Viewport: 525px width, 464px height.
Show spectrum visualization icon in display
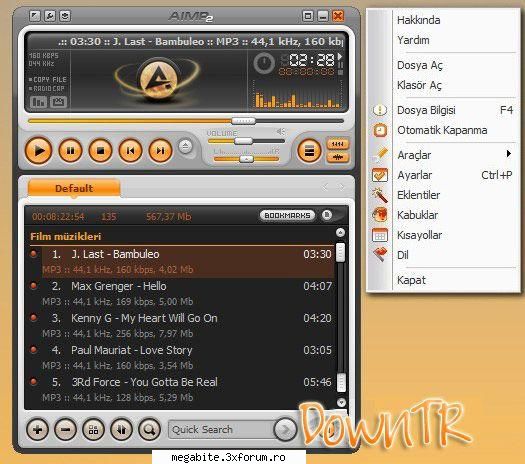click(x=38, y=102)
